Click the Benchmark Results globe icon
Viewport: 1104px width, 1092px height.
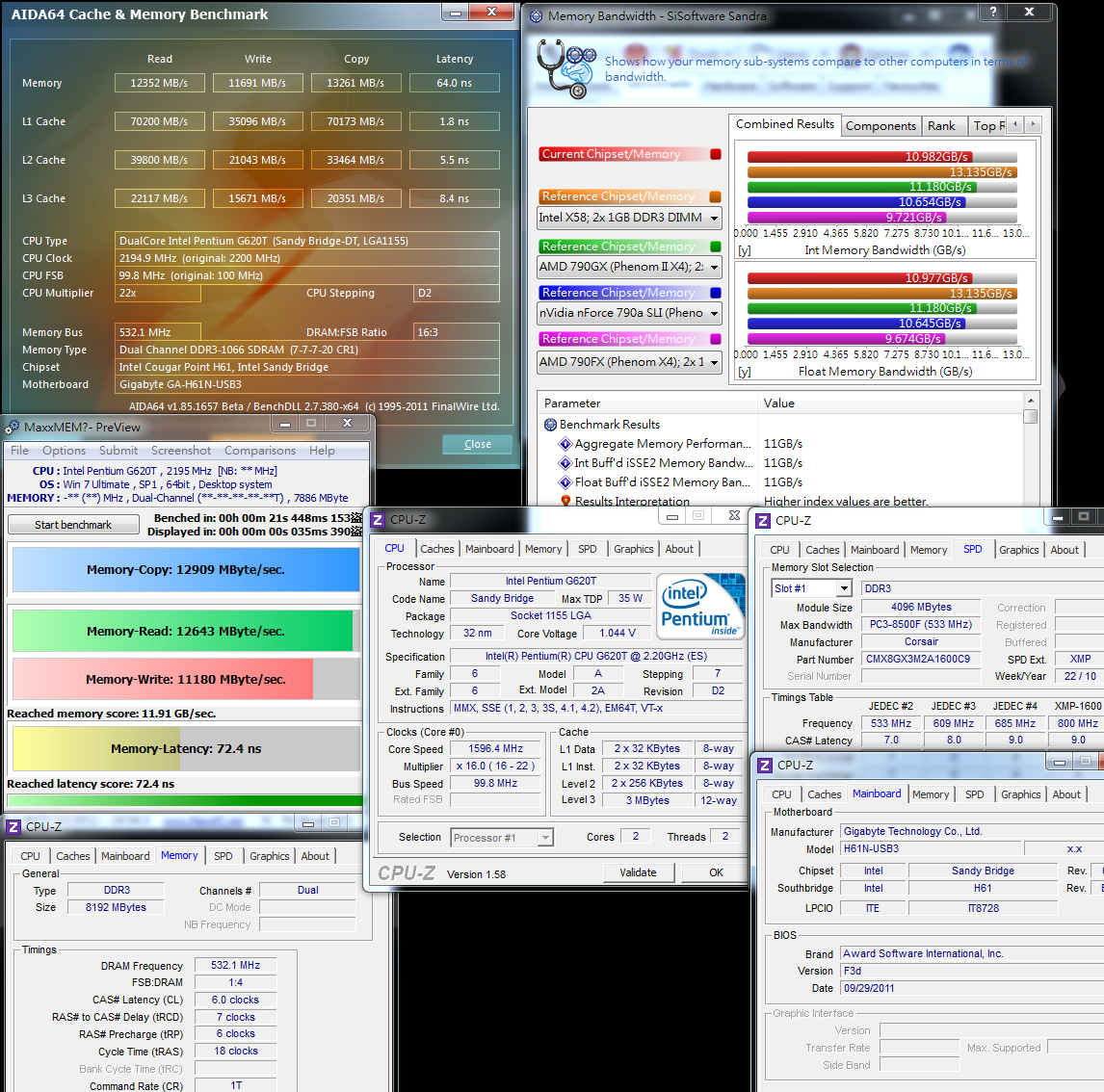click(x=551, y=425)
